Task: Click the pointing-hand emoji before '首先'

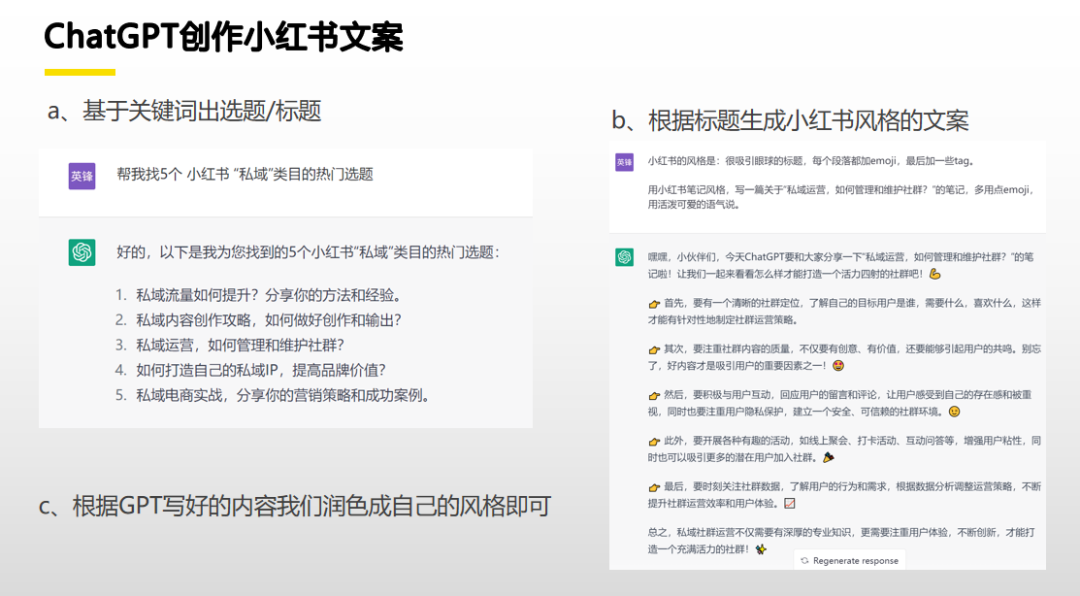Action: [654, 303]
